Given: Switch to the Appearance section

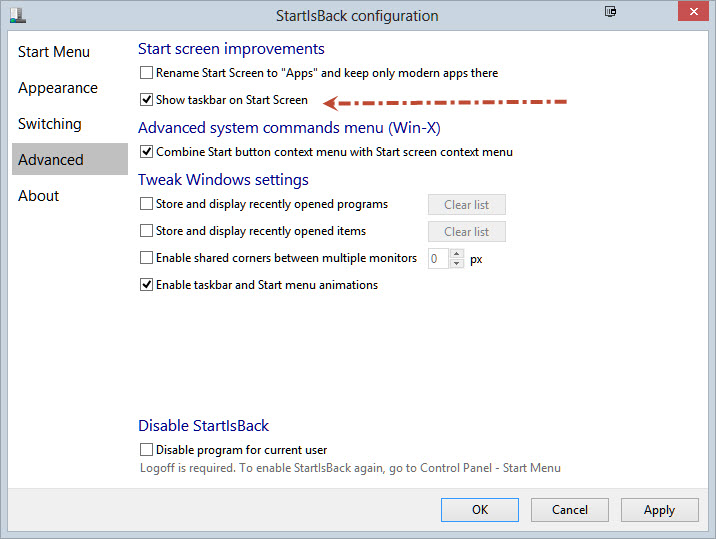Looking at the screenshot, I should 58,88.
